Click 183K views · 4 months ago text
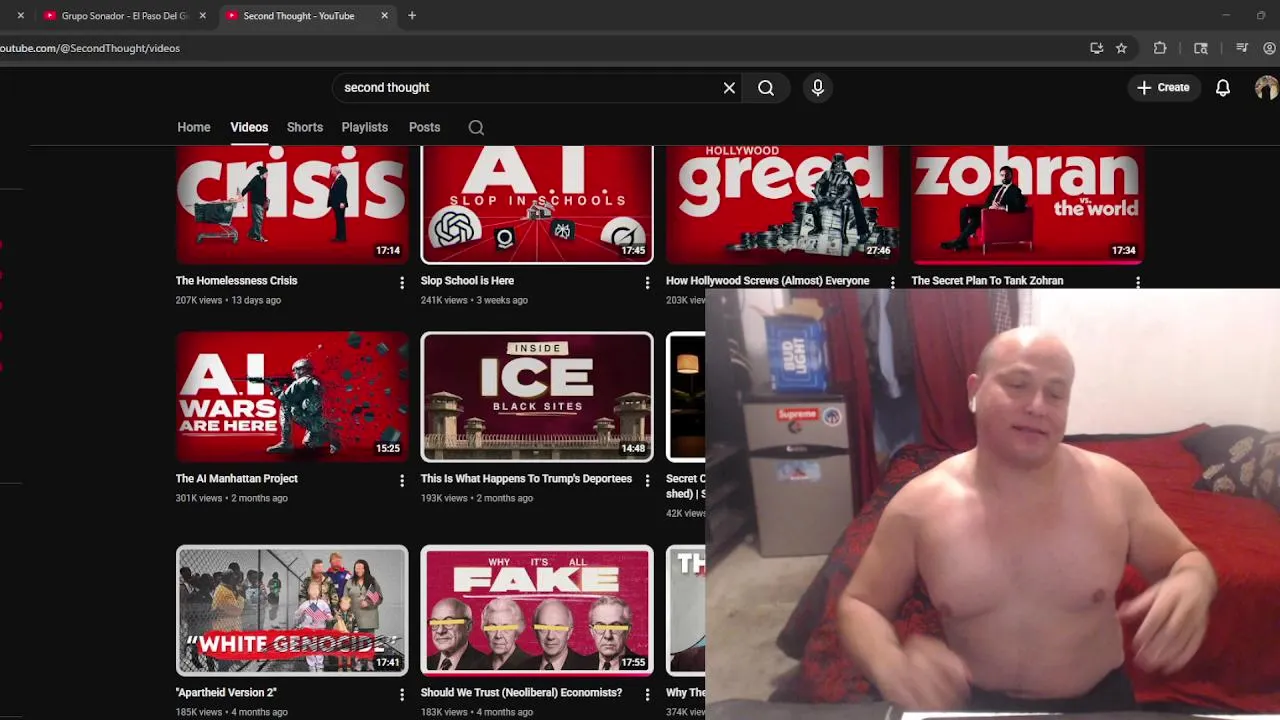1280x720 pixels. [x=476, y=712]
